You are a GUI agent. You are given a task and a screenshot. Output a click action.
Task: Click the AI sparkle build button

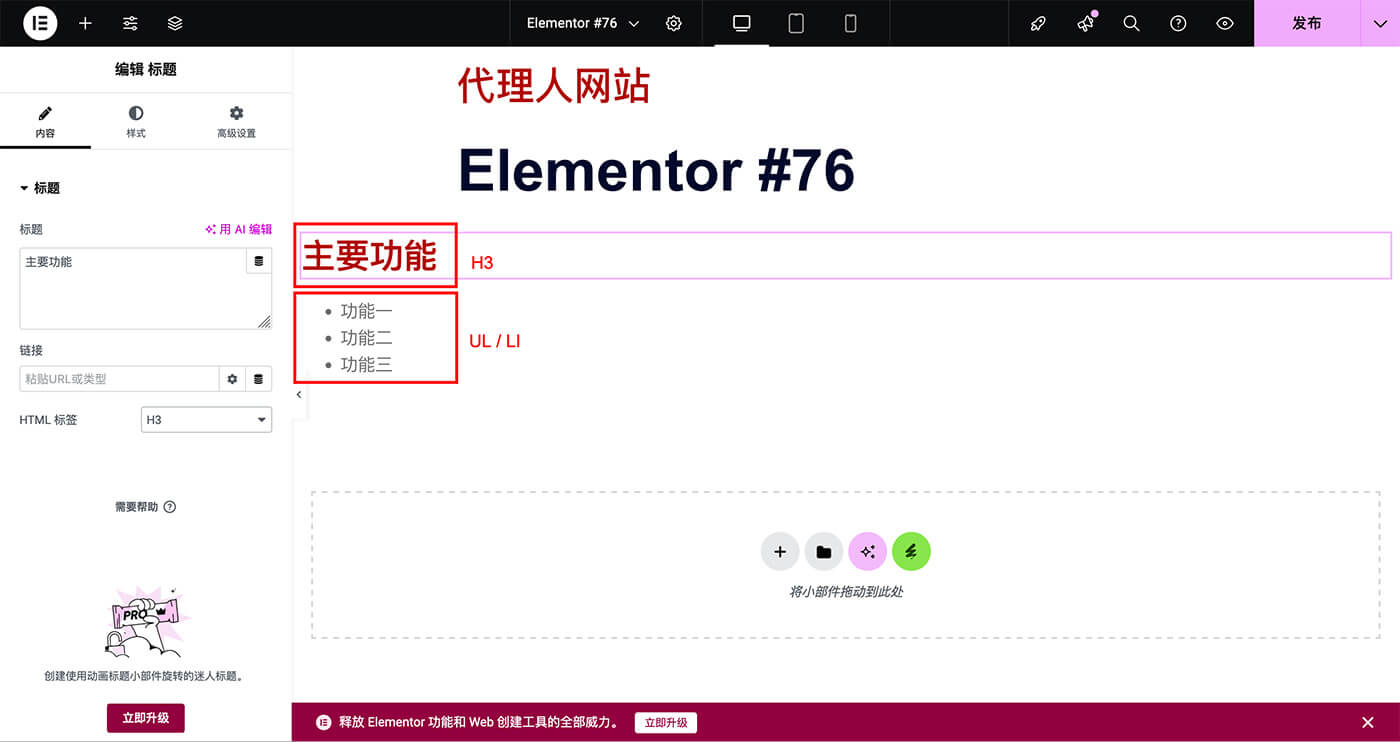pyautogui.click(x=867, y=551)
